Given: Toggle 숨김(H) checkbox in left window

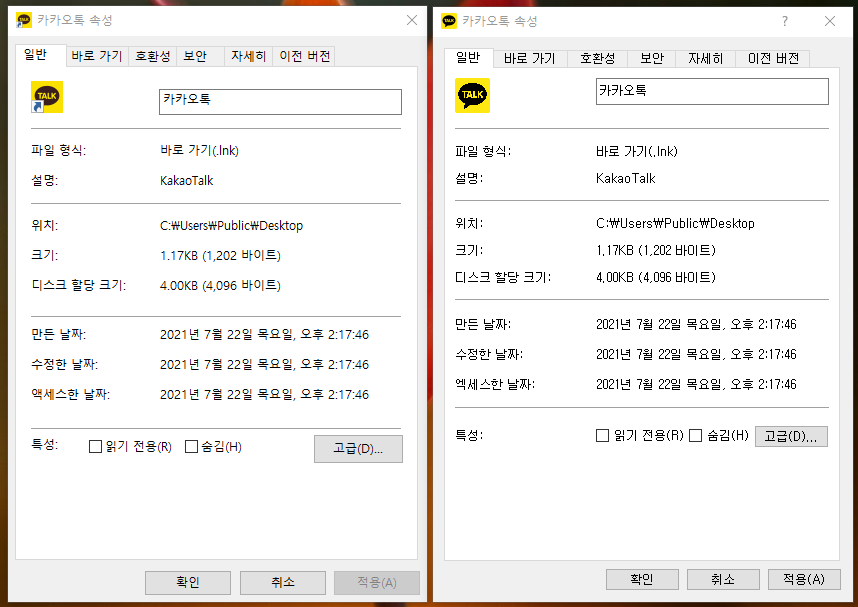Looking at the screenshot, I should (x=191, y=447).
